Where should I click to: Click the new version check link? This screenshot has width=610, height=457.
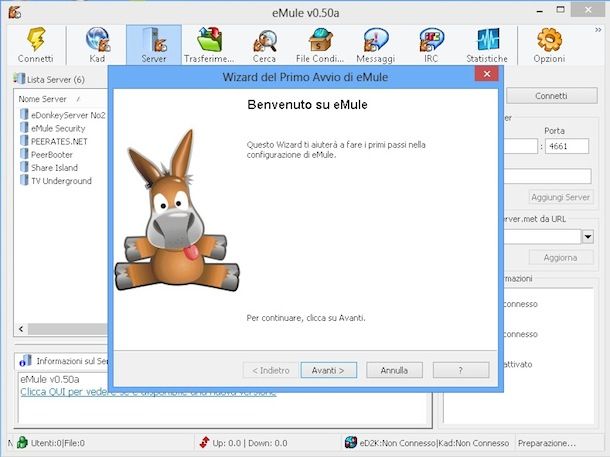(148, 392)
